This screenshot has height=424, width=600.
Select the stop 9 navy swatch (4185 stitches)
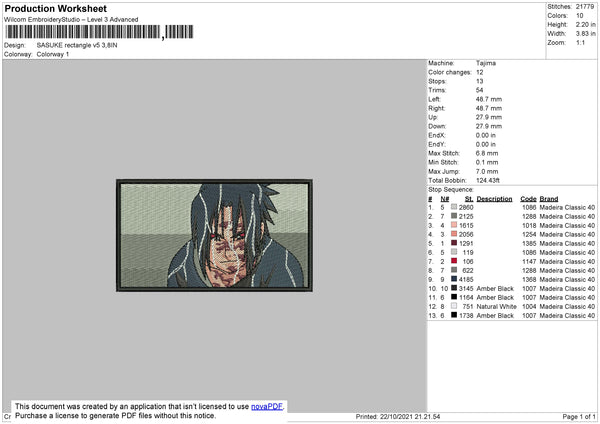[454, 279]
